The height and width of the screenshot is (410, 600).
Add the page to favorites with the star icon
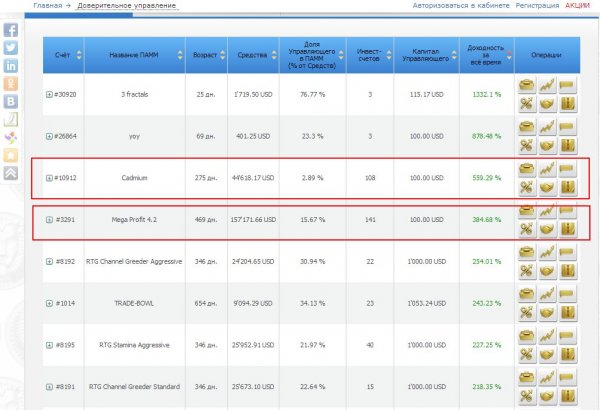[x=11, y=155]
